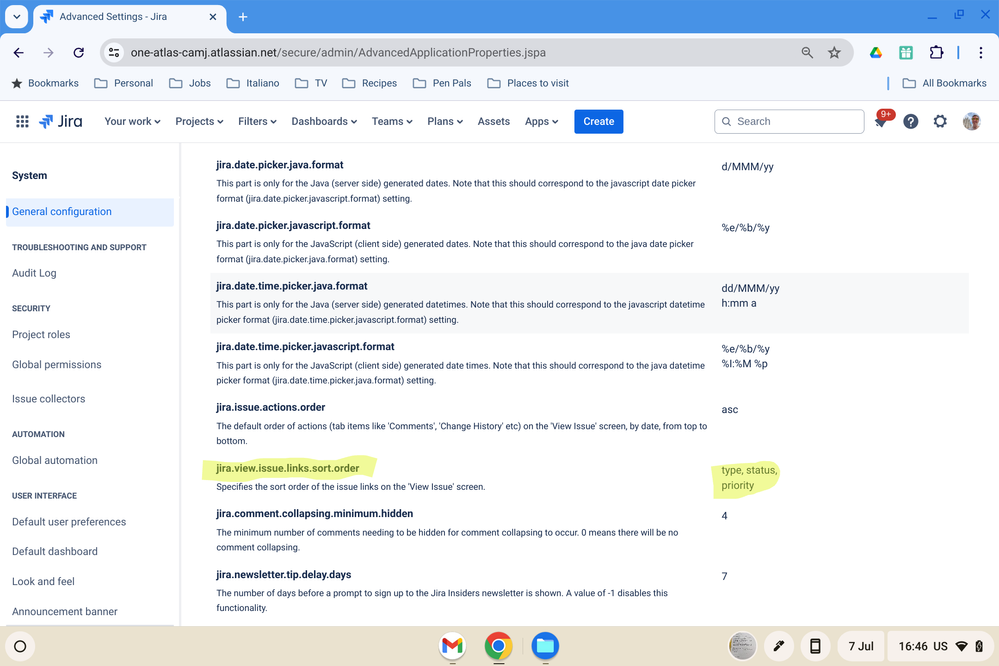999x666 pixels.
Task: Select General configuration in the sidebar
Action: [x=90, y=212]
